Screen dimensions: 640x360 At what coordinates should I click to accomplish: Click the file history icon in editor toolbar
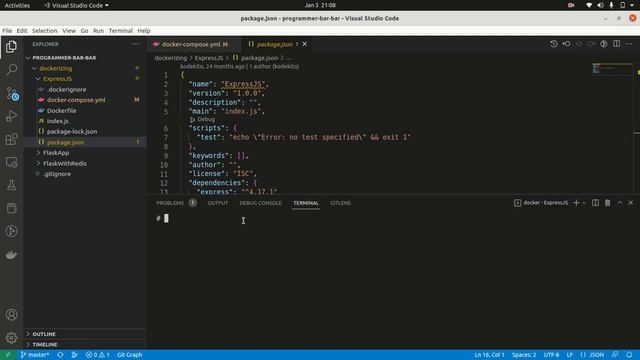(x=553, y=44)
